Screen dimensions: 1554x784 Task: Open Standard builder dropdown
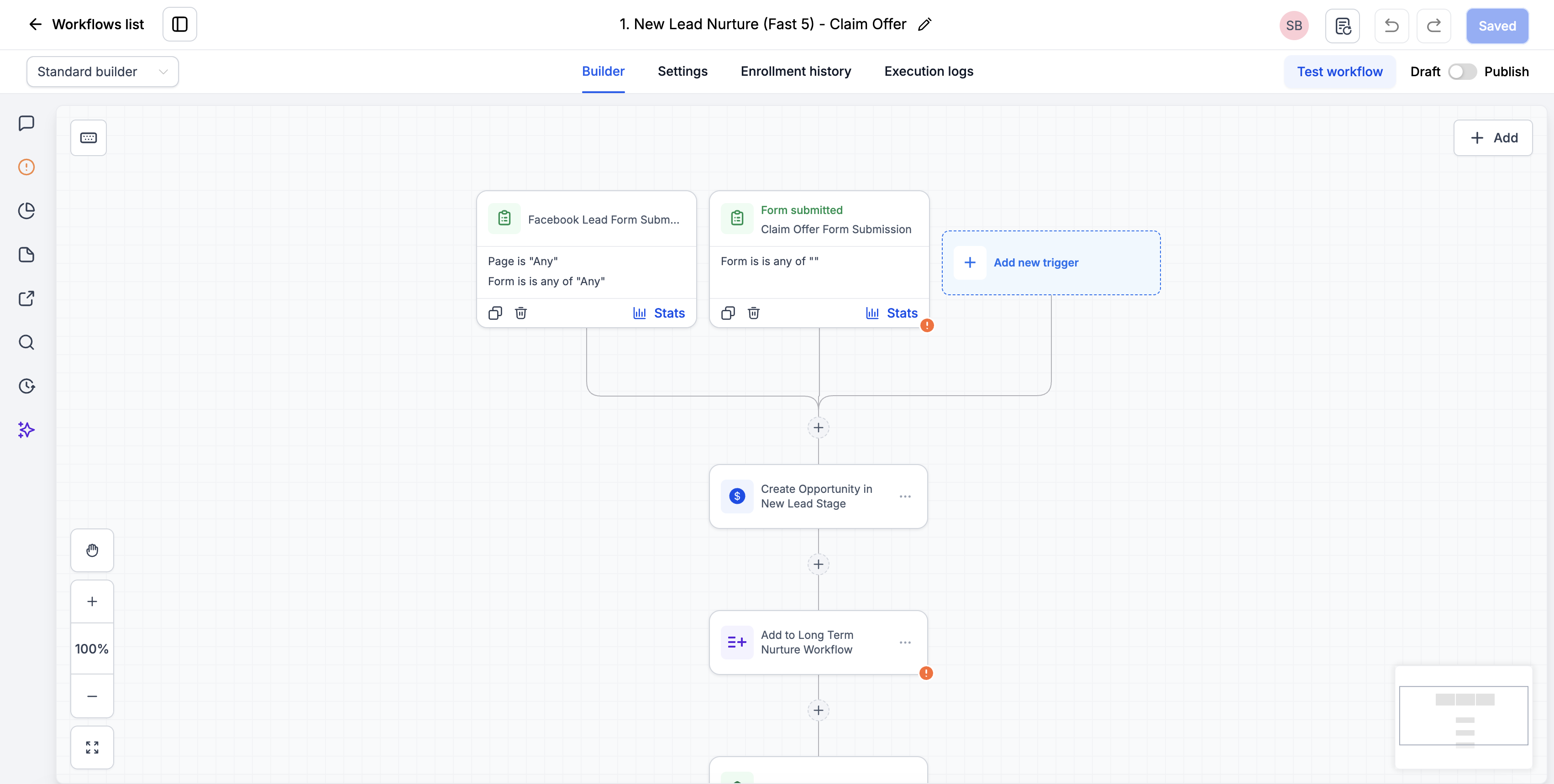[x=103, y=72]
